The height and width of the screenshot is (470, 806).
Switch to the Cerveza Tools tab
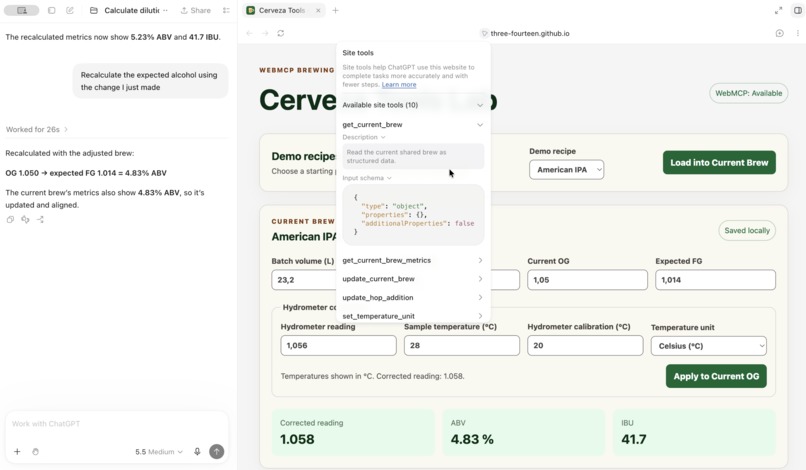(x=281, y=10)
